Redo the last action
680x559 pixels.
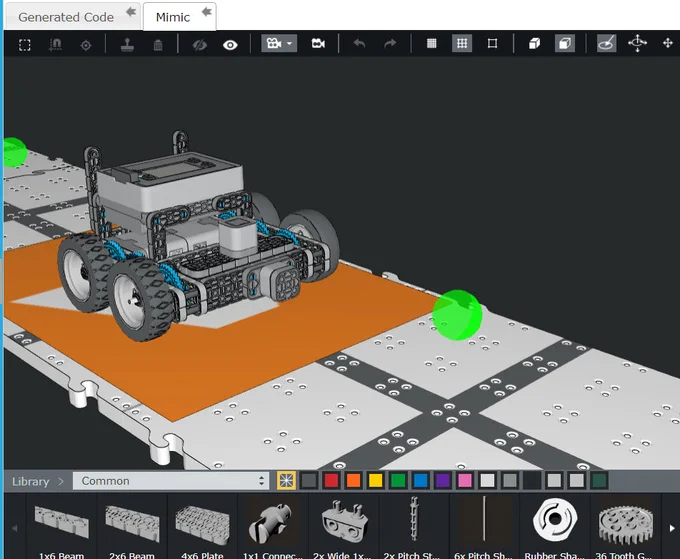point(390,43)
